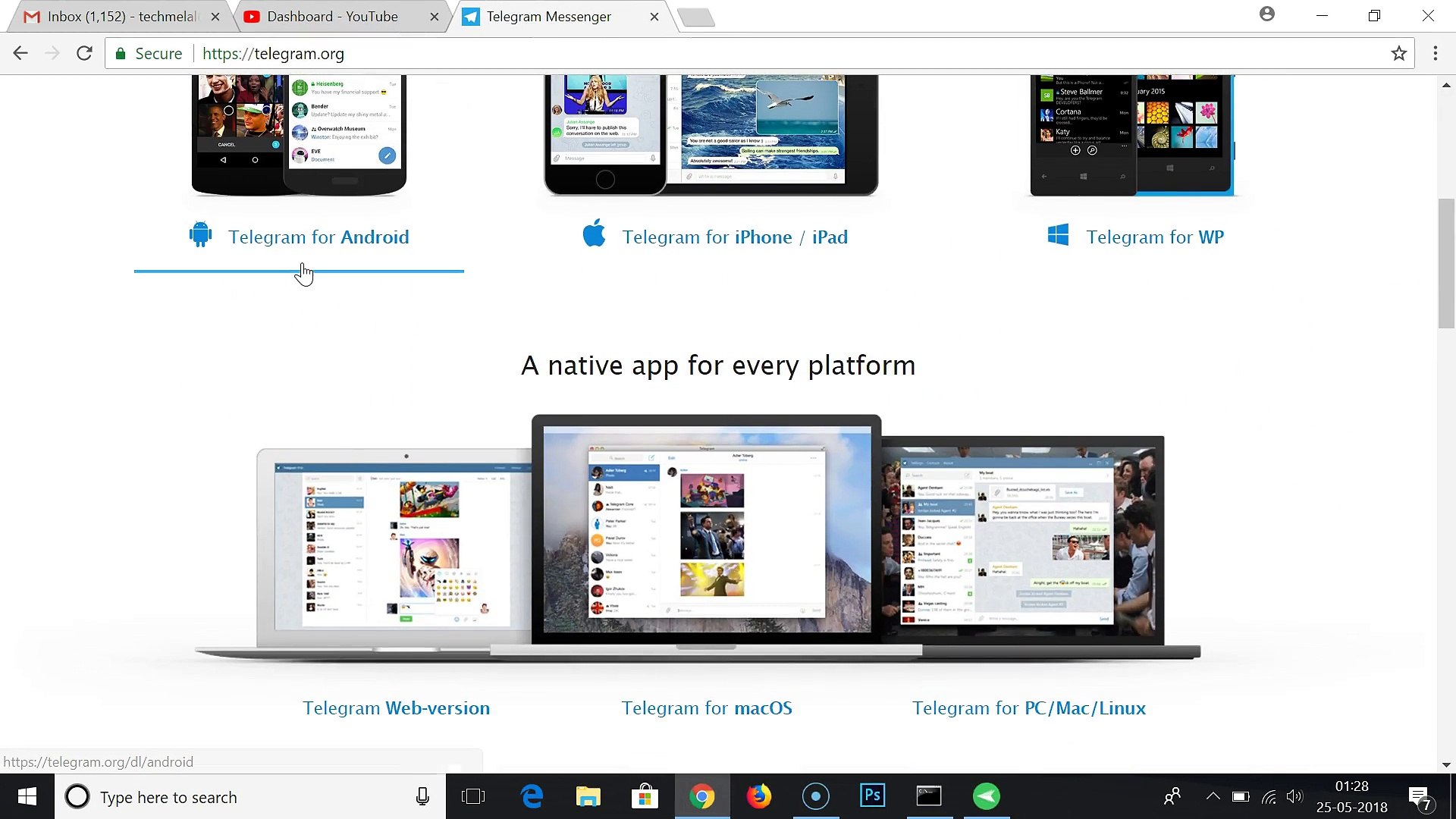Switch to the Gmail Inbox tab
Image resolution: width=1456 pixels, height=819 pixels.
click(x=114, y=16)
